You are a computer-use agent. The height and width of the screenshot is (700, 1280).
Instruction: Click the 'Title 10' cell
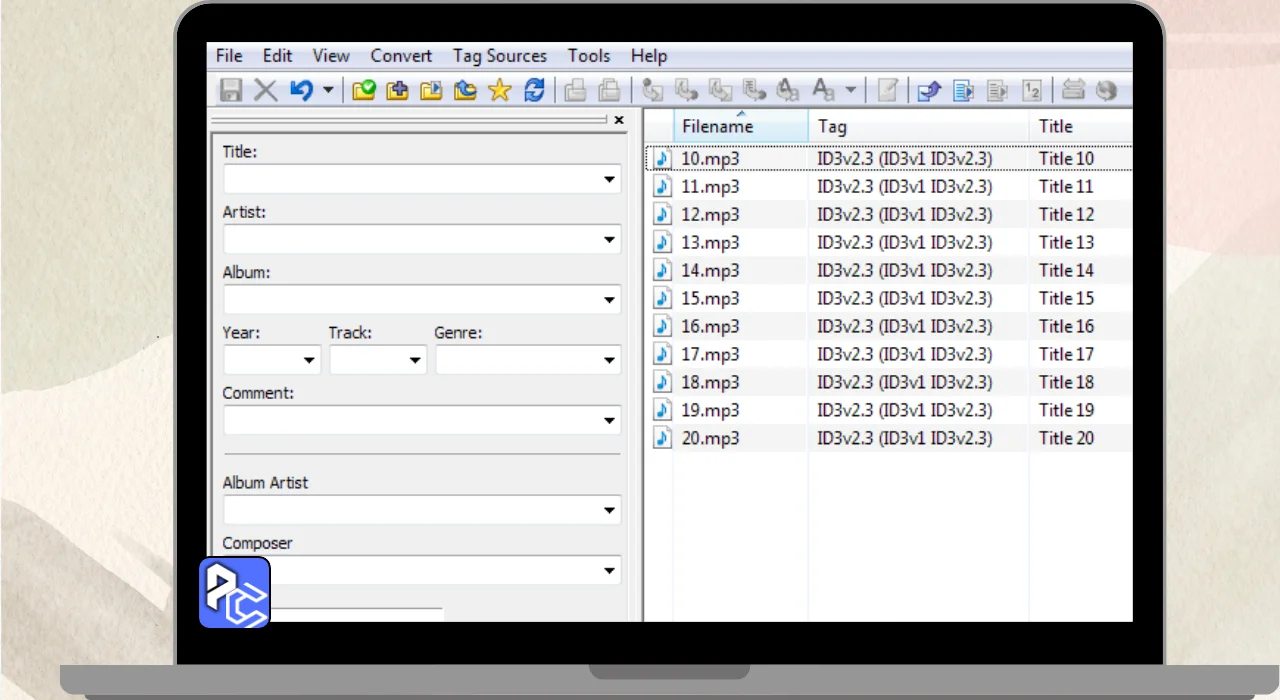(1066, 158)
